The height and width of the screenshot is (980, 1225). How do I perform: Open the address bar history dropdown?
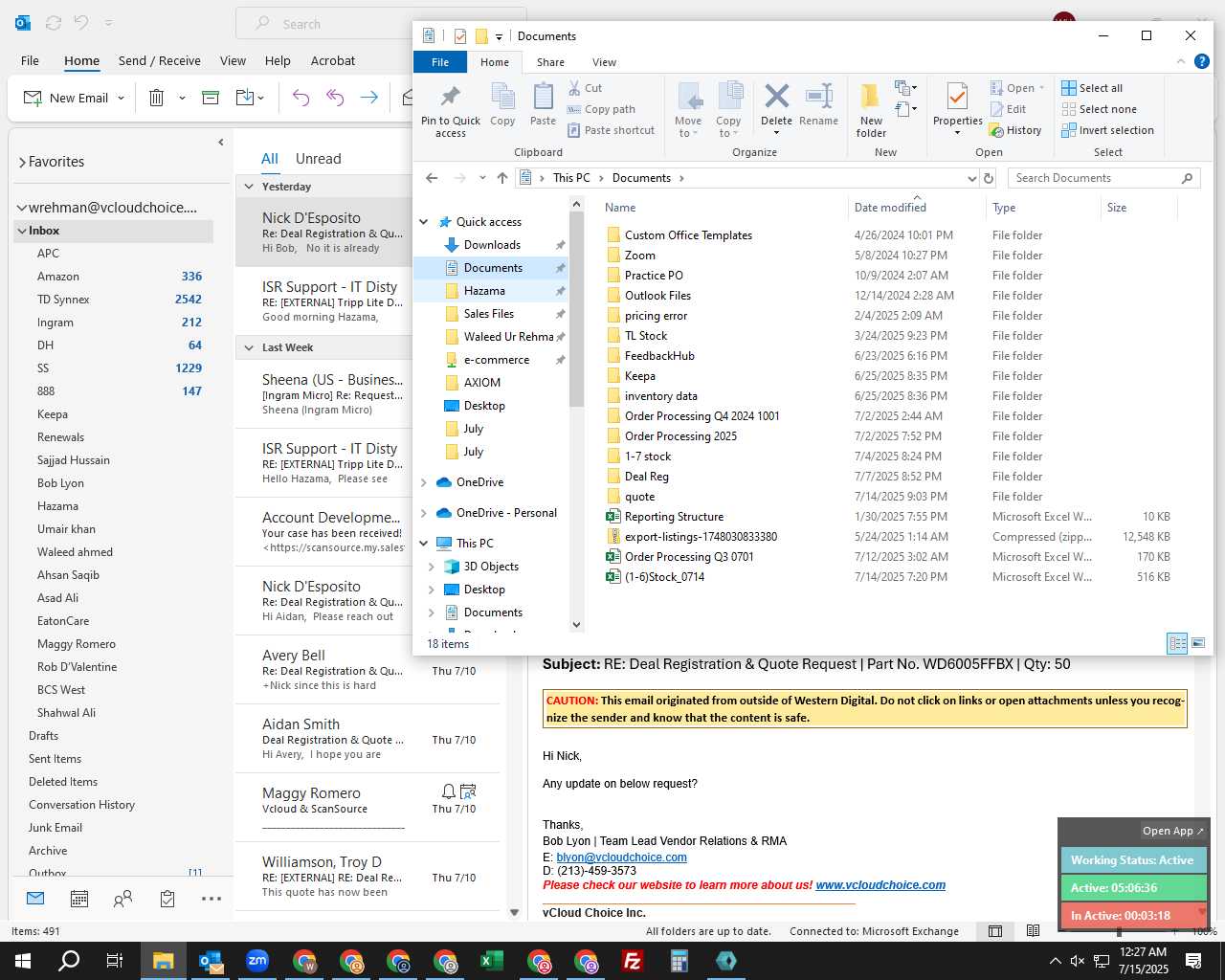(972, 178)
